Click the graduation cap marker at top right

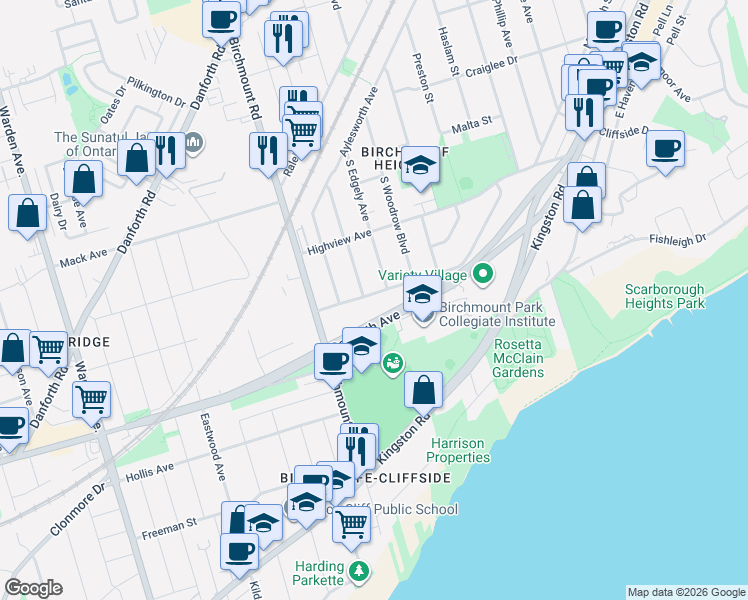642,62
